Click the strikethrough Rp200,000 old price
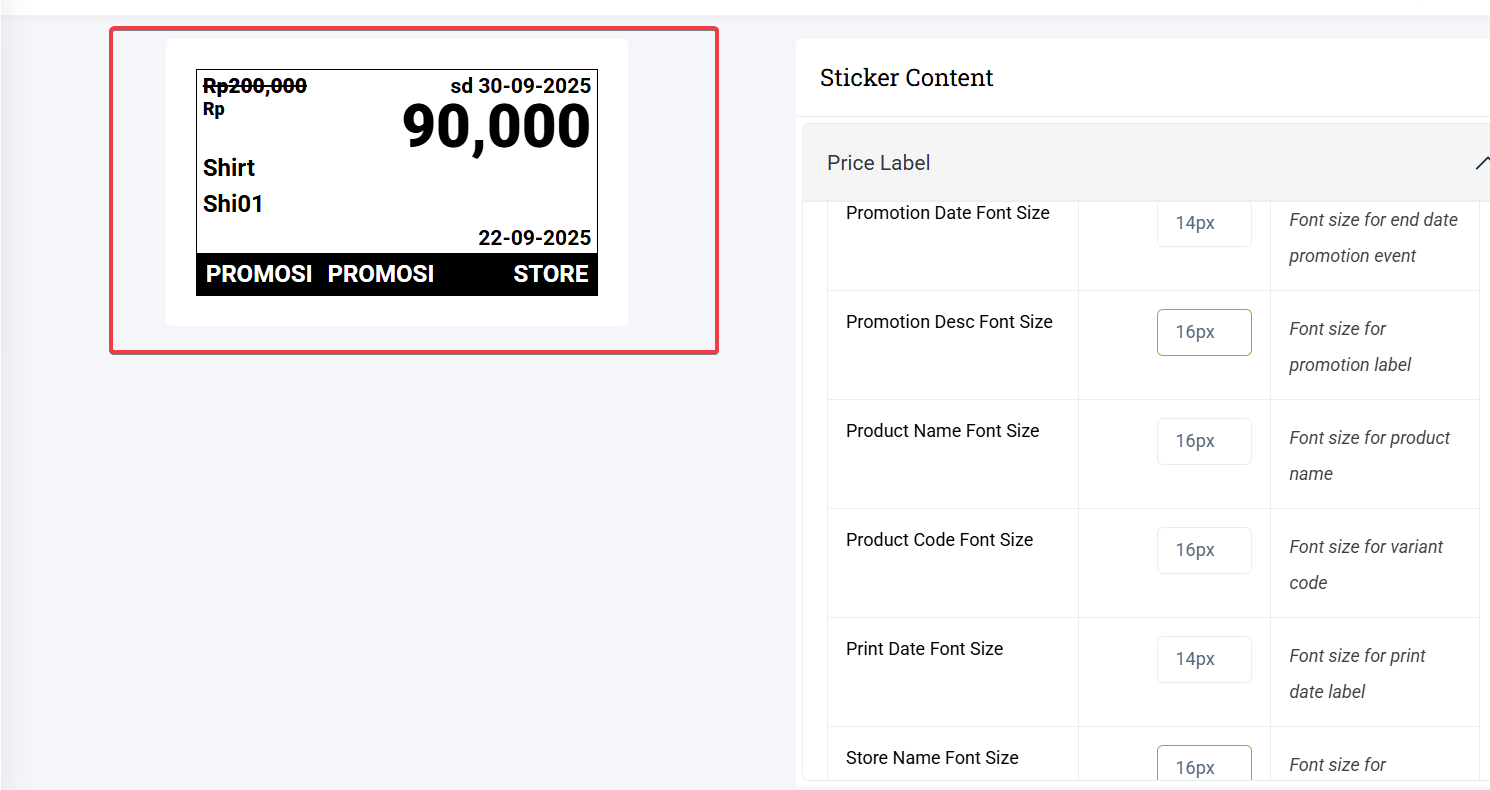 tap(255, 87)
